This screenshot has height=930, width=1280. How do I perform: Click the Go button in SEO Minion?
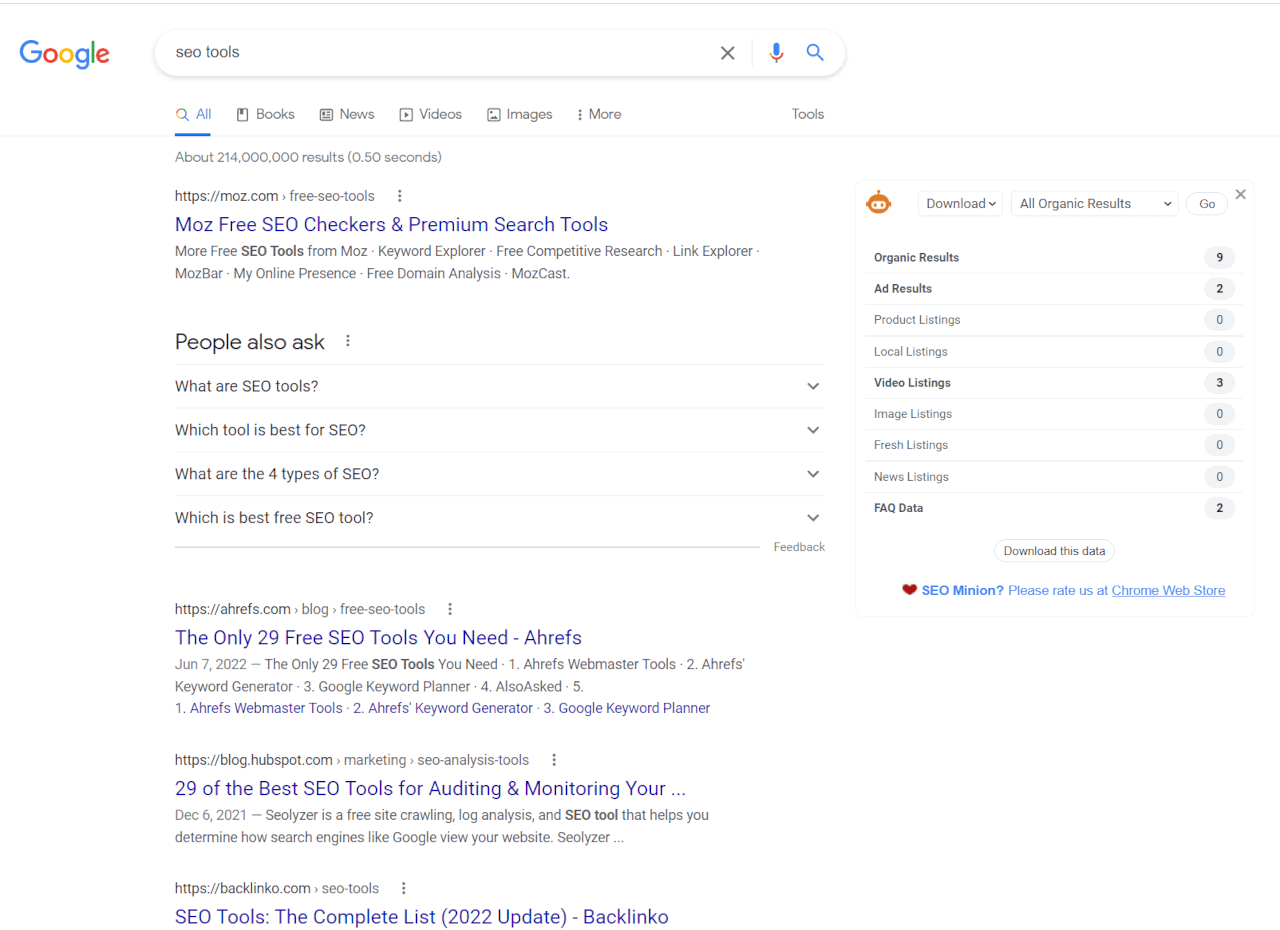coord(1207,204)
